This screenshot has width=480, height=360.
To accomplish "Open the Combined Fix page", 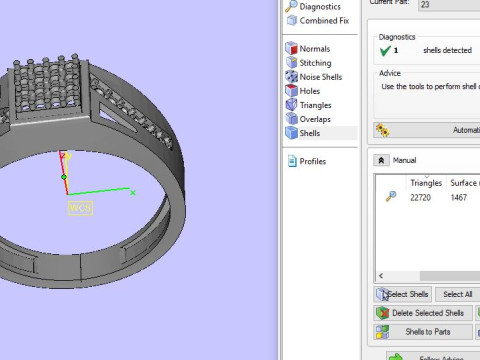I will tap(318, 21).
